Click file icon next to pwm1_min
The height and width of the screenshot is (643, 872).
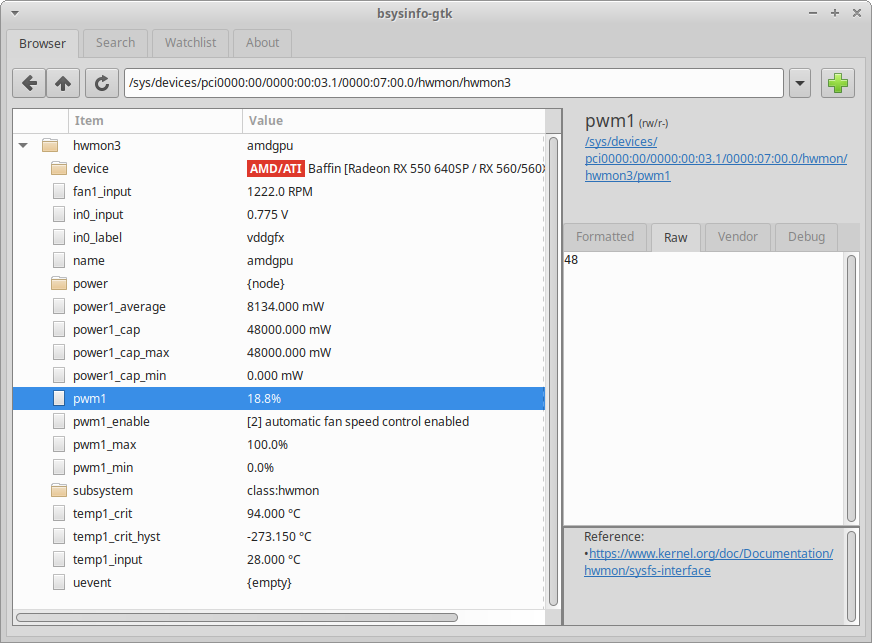point(58,468)
